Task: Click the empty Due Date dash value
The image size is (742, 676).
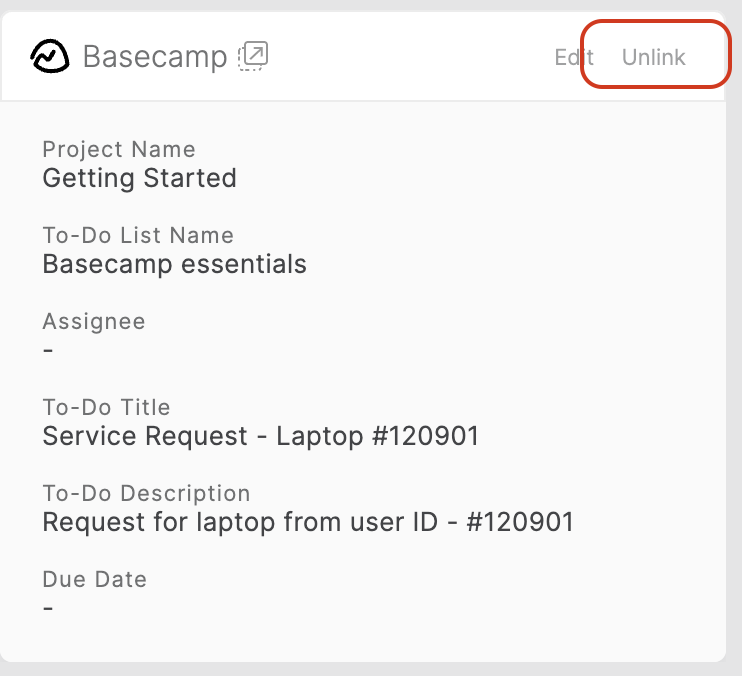Action: [48, 608]
